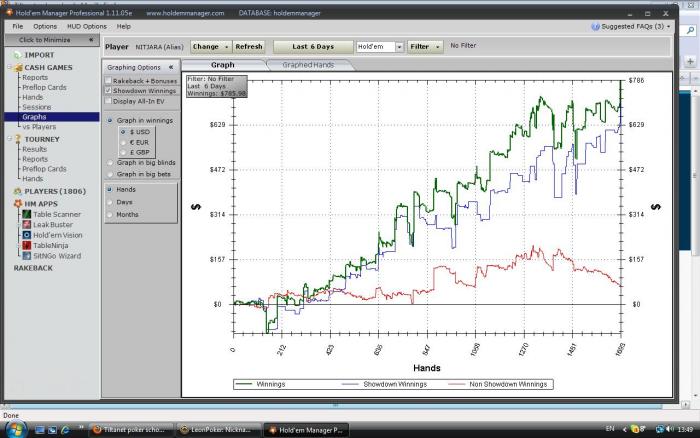Image resolution: width=700 pixels, height=438 pixels.
Task: Click the Click to Minimize button
Action: click(52, 40)
